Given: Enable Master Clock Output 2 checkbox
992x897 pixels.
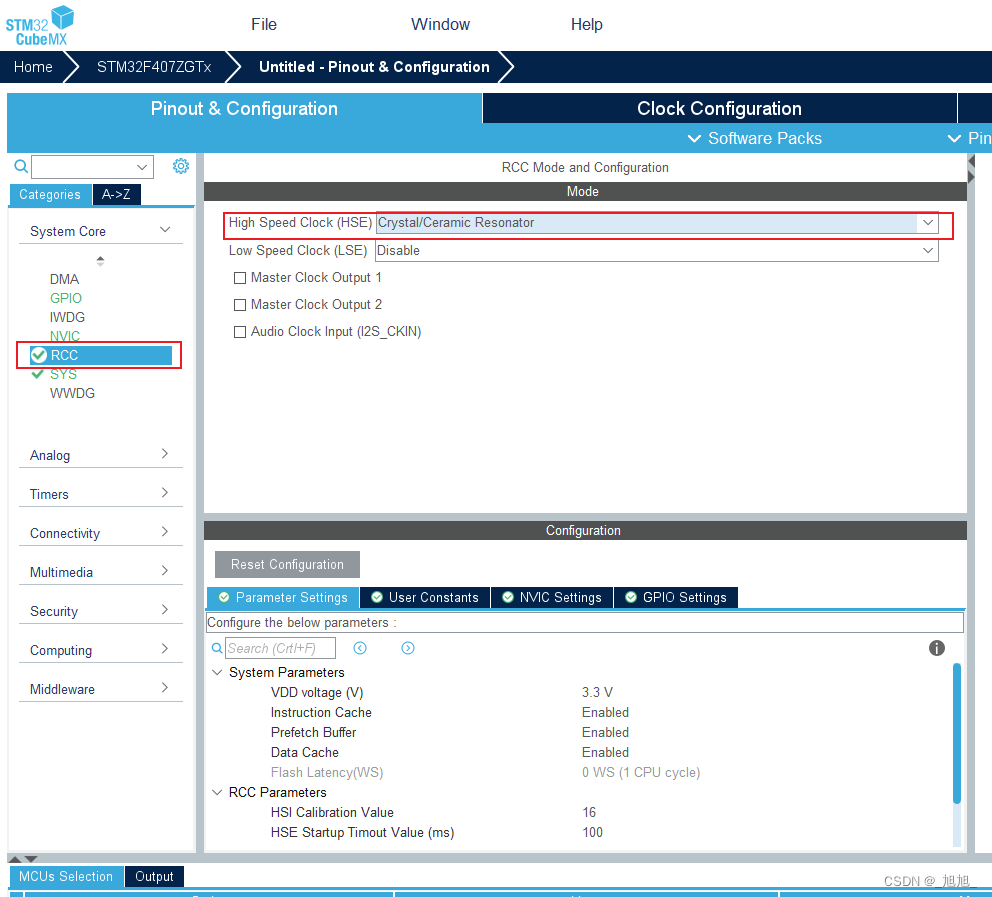Looking at the screenshot, I should click(240, 305).
